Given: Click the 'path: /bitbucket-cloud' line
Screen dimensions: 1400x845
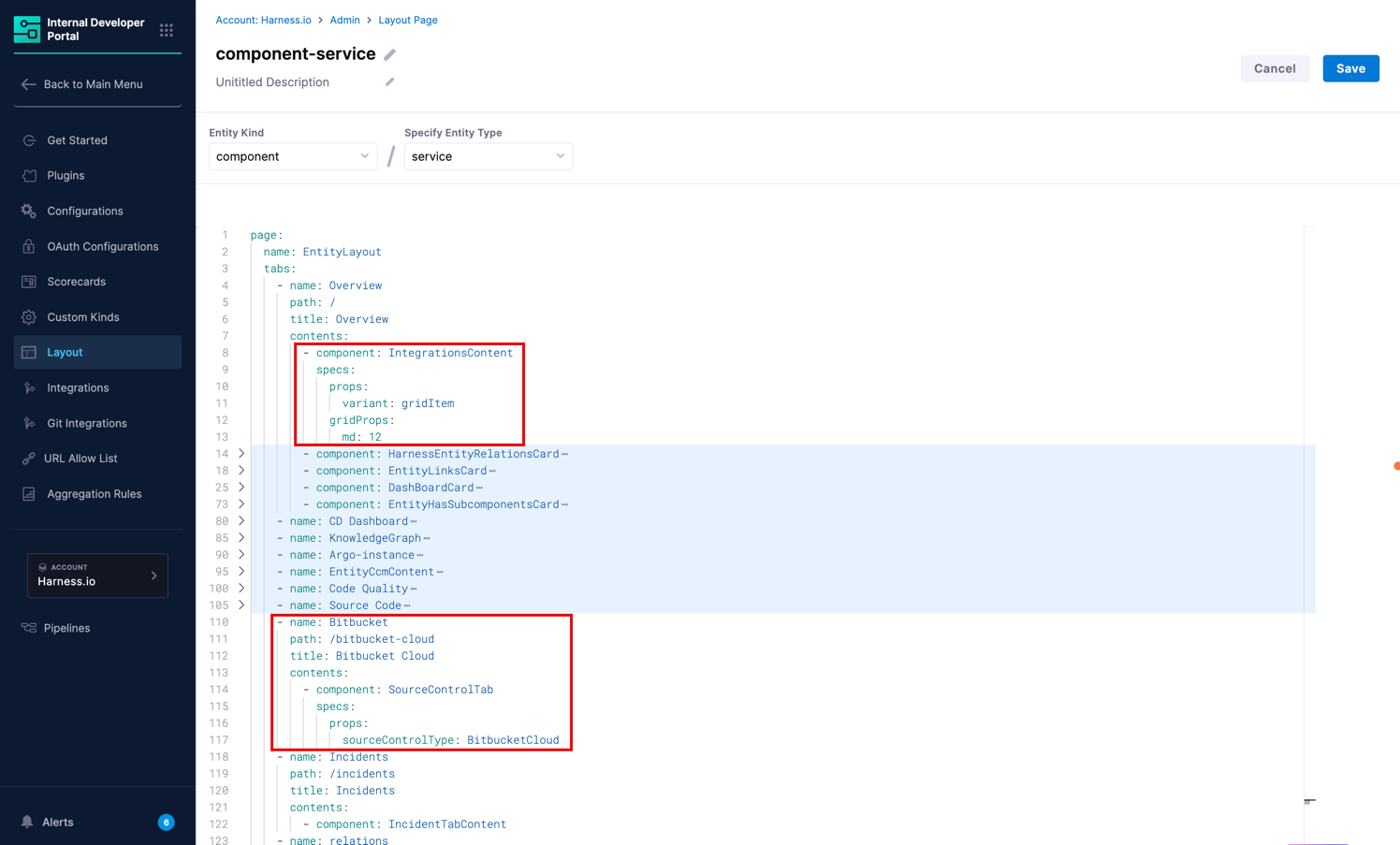Looking at the screenshot, I should tap(362, 639).
